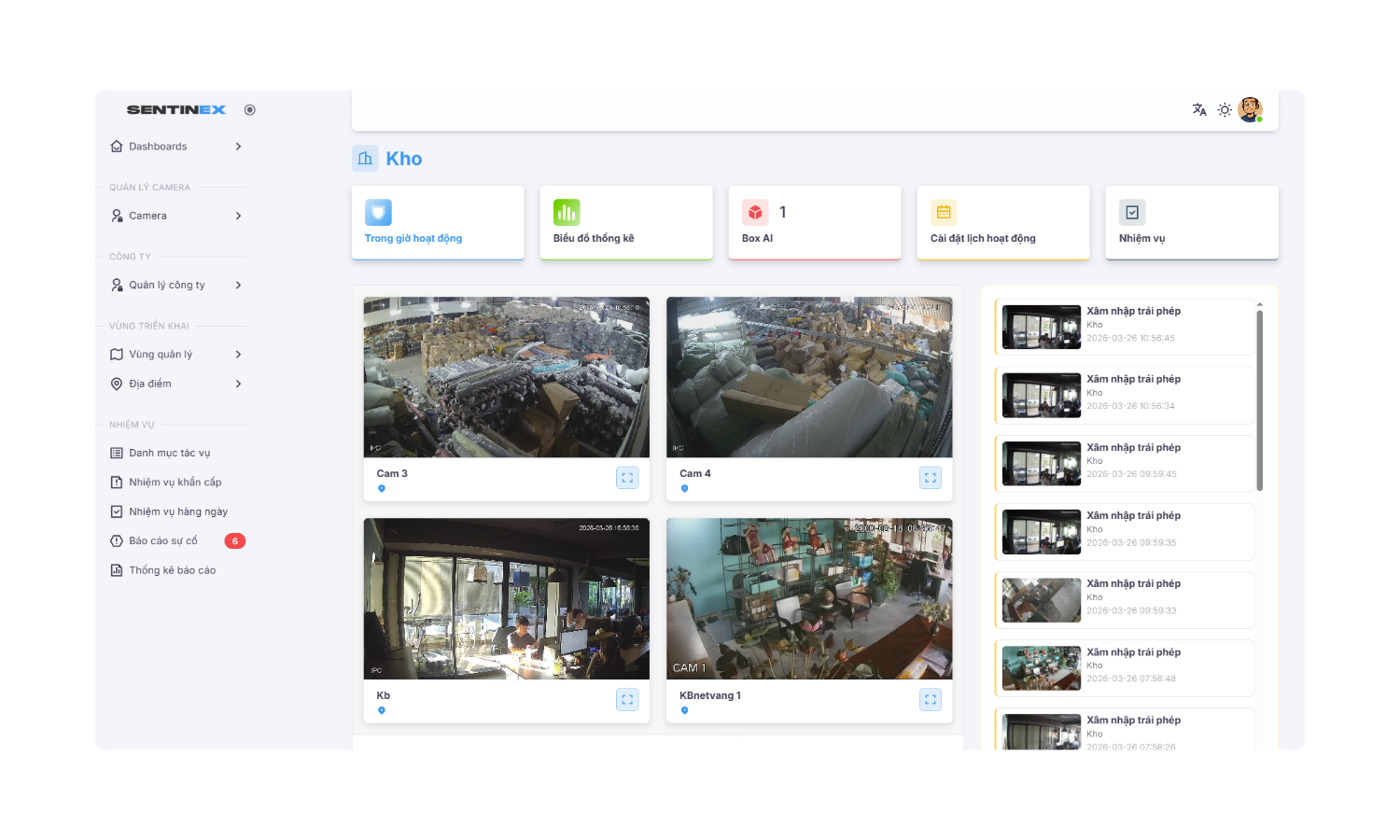Viewport: 1400px width, 840px height.
Task: Select Nhiệm vụ khẩn cấp menu item
Action: click(x=175, y=483)
